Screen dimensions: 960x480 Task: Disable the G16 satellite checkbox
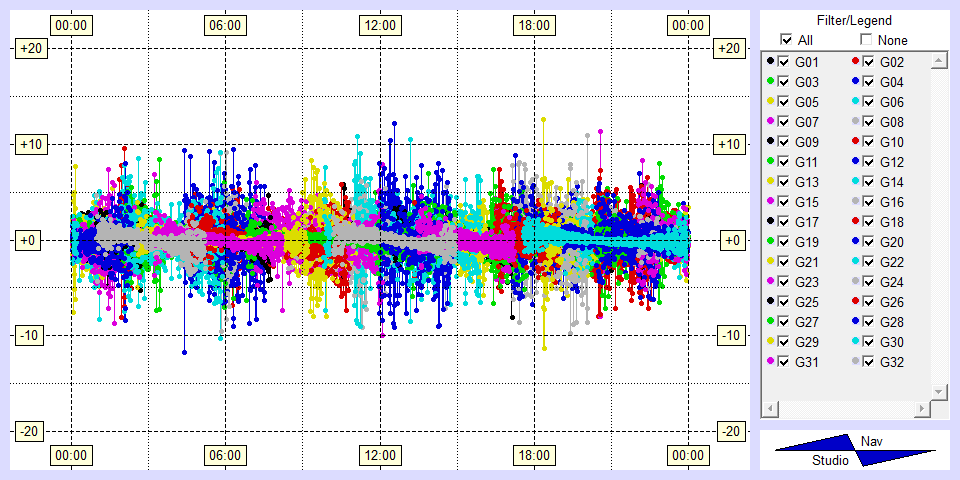pyautogui.click(x=869, y=202)
